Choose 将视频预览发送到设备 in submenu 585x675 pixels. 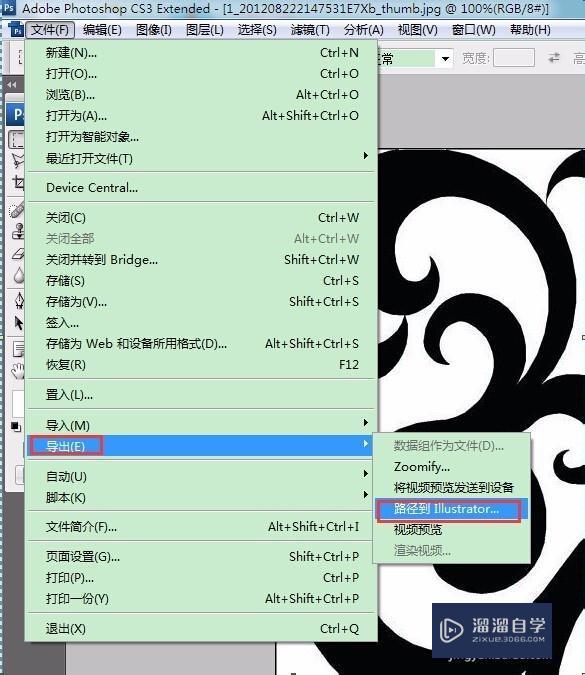452,488
